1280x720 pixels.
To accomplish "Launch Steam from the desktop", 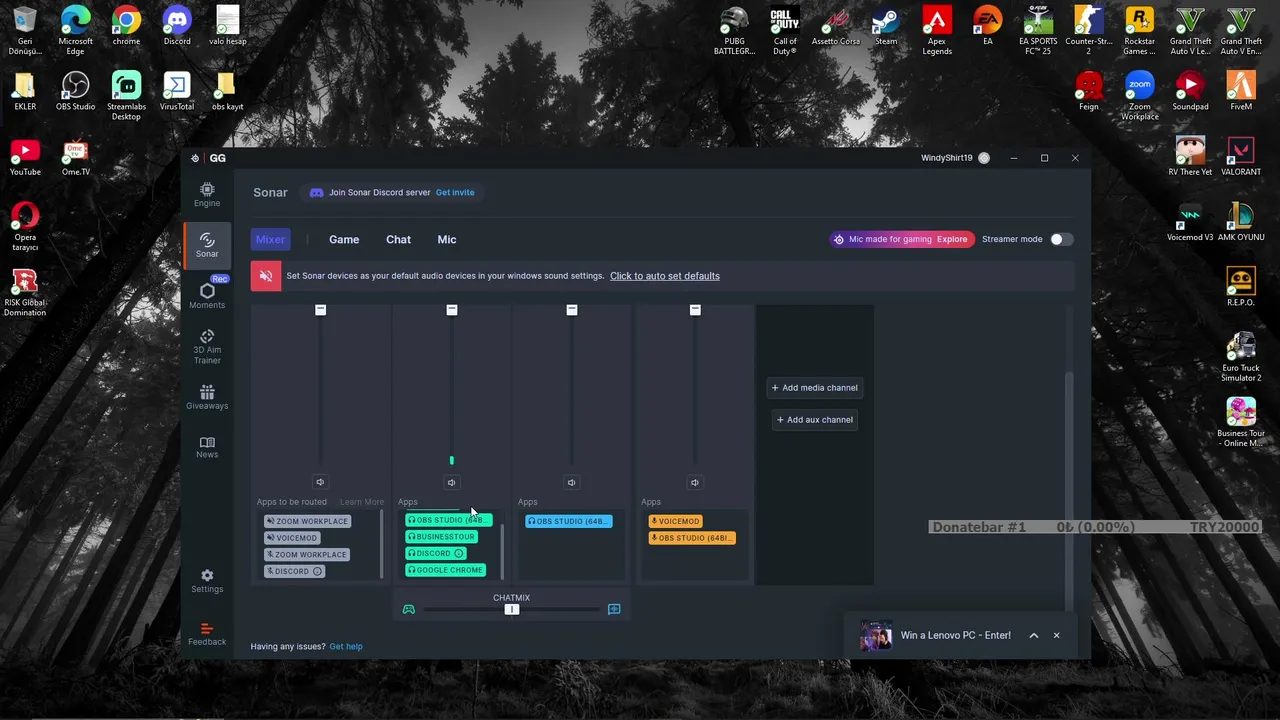I will point(886,26).
